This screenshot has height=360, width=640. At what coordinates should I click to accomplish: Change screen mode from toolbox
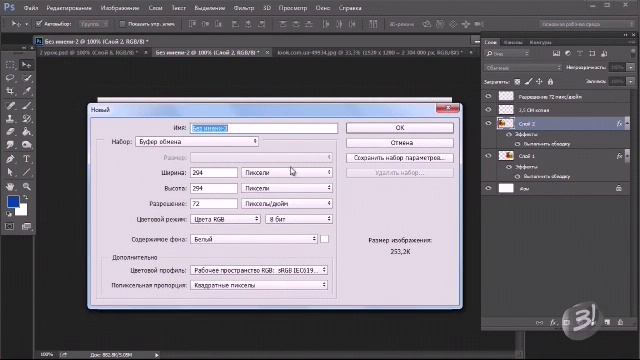click(27, 227)
